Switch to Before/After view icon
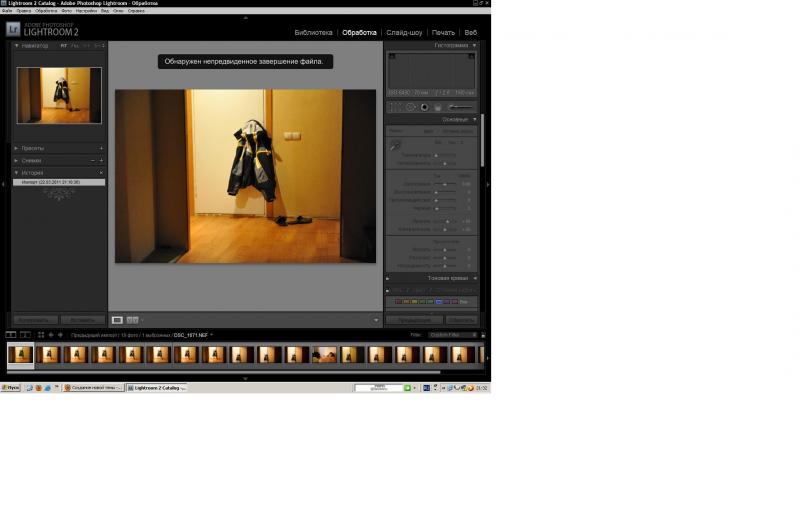This screenshot has height=532, width=800. pyautogui.click(x=132, y=320)
